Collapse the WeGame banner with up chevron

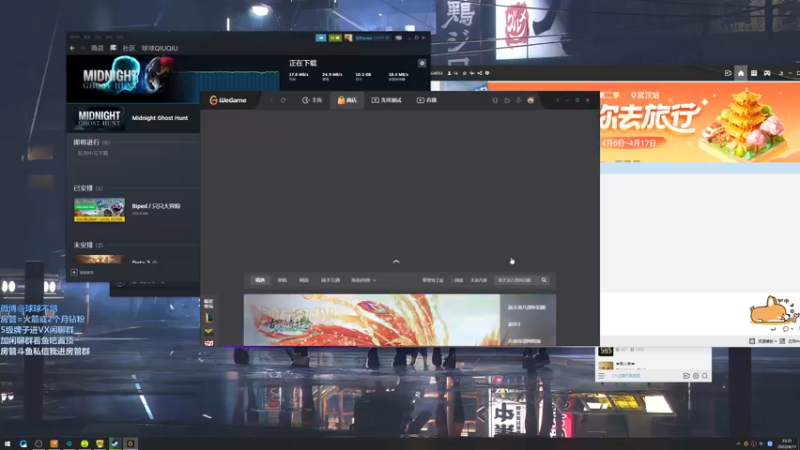tap(396, 261)
